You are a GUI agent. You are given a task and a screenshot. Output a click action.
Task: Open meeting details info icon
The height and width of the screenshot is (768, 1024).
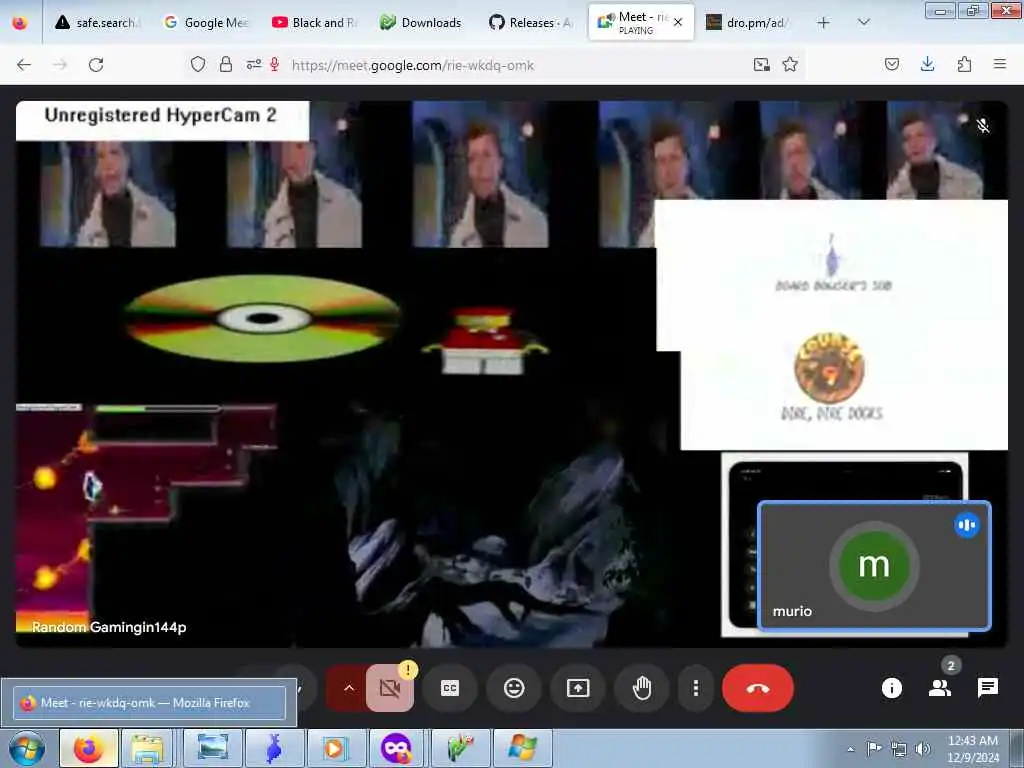891,688
